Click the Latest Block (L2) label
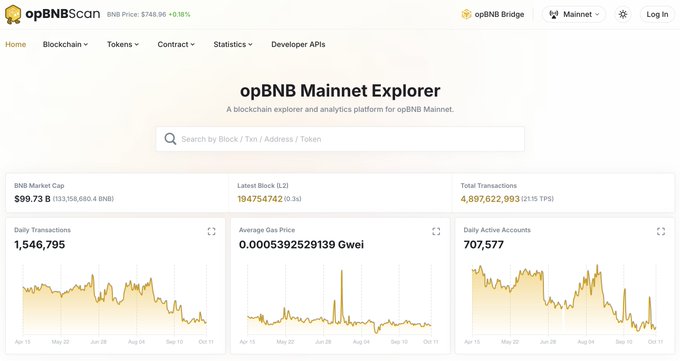The height and width of the screenshot is (361, 680). pyautogui.click(x=263, y=185)
